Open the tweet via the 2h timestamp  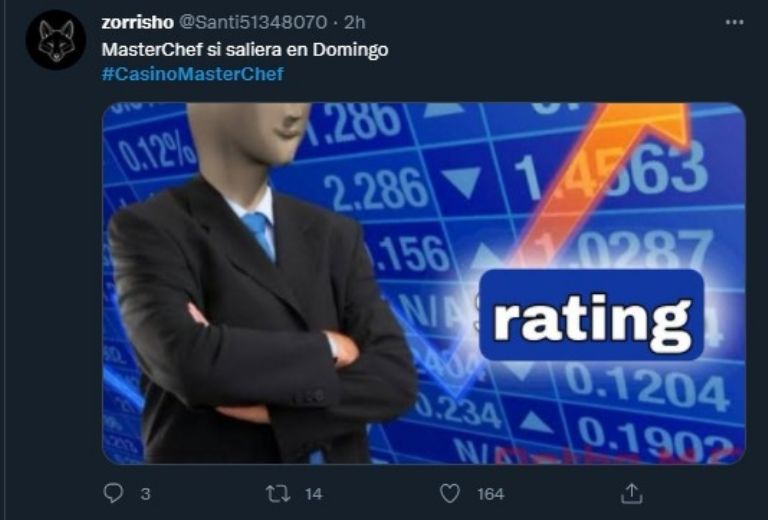(x=355, y=23)
